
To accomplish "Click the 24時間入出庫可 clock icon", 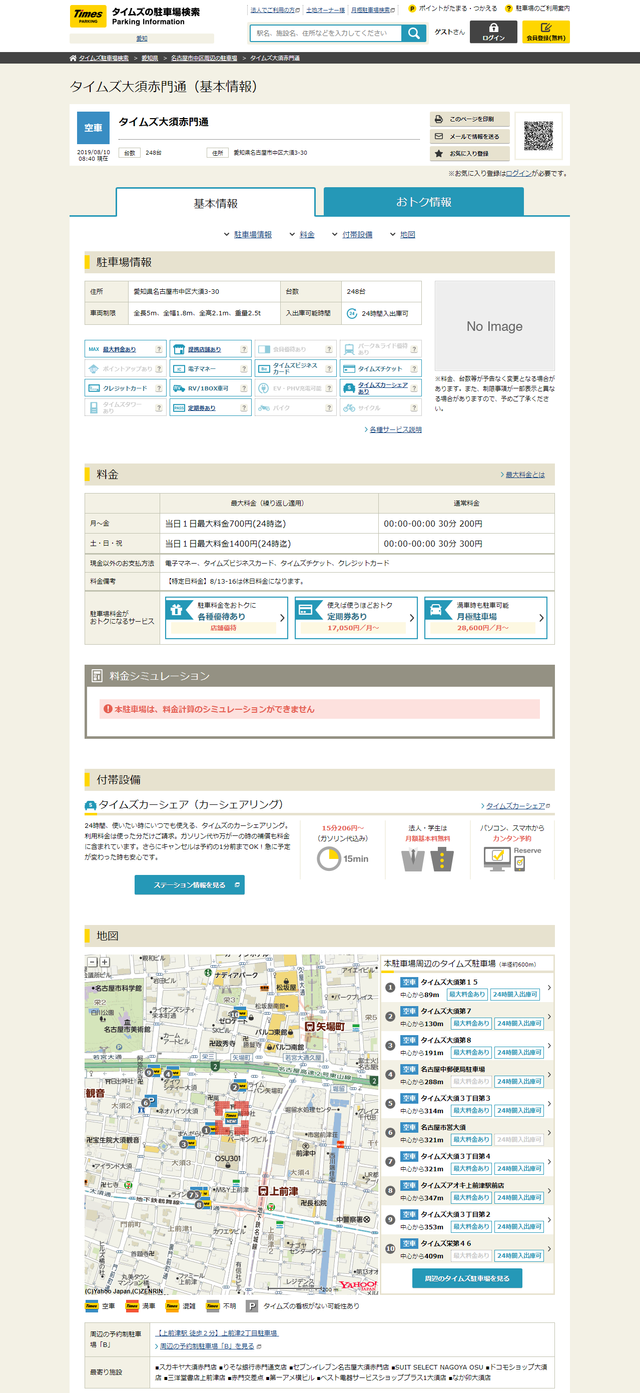I will (352, 313).
